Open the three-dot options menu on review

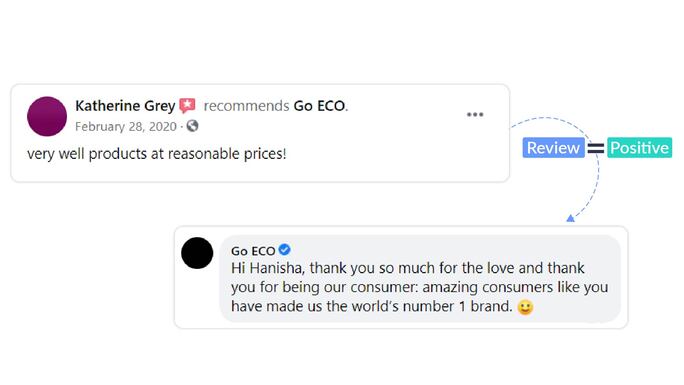[x=475, y=115]
